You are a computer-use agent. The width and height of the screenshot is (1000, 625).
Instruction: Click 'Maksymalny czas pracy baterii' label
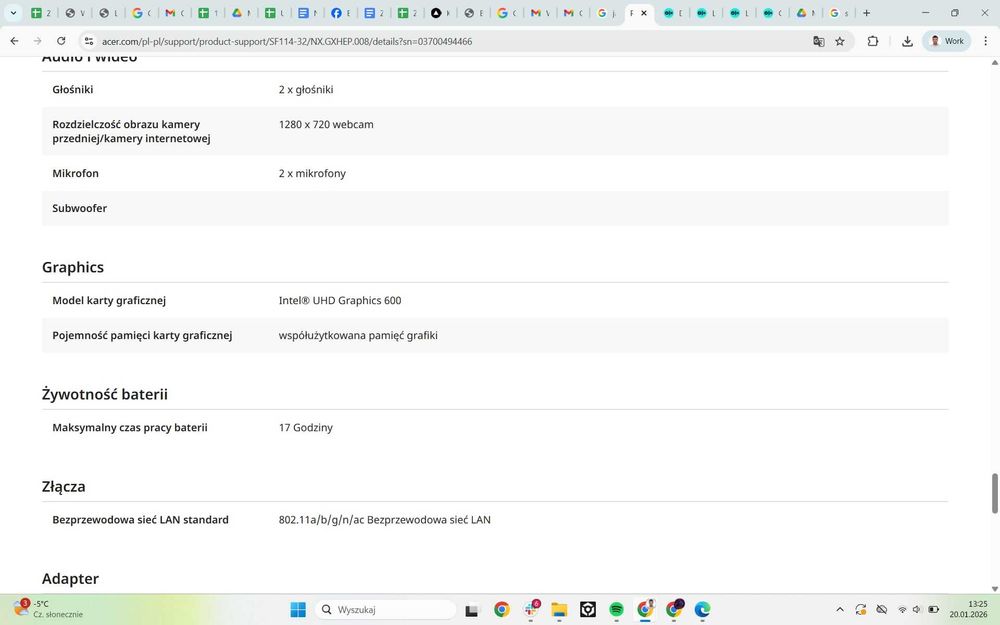point(130,427)
